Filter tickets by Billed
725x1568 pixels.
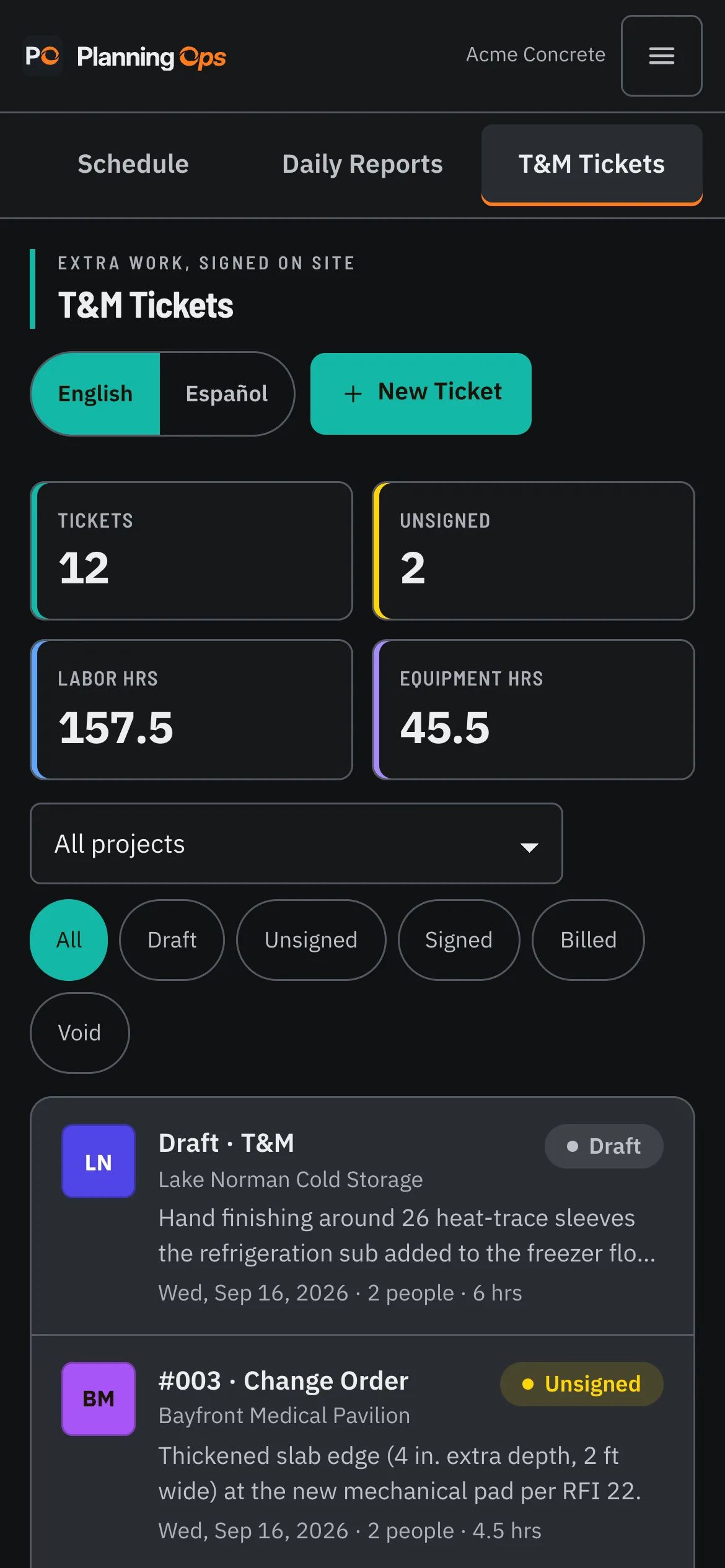pyautogui.click(x=588, y=940)
